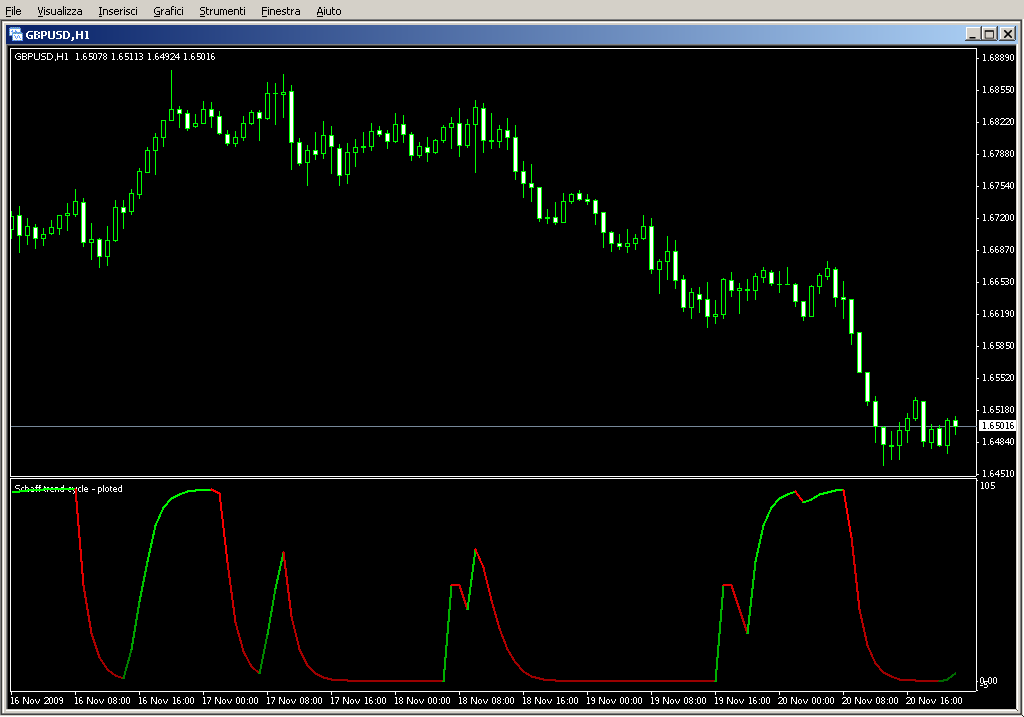
Task: Click the 19 Nov 08:00 time label
Action: point(678,701)
